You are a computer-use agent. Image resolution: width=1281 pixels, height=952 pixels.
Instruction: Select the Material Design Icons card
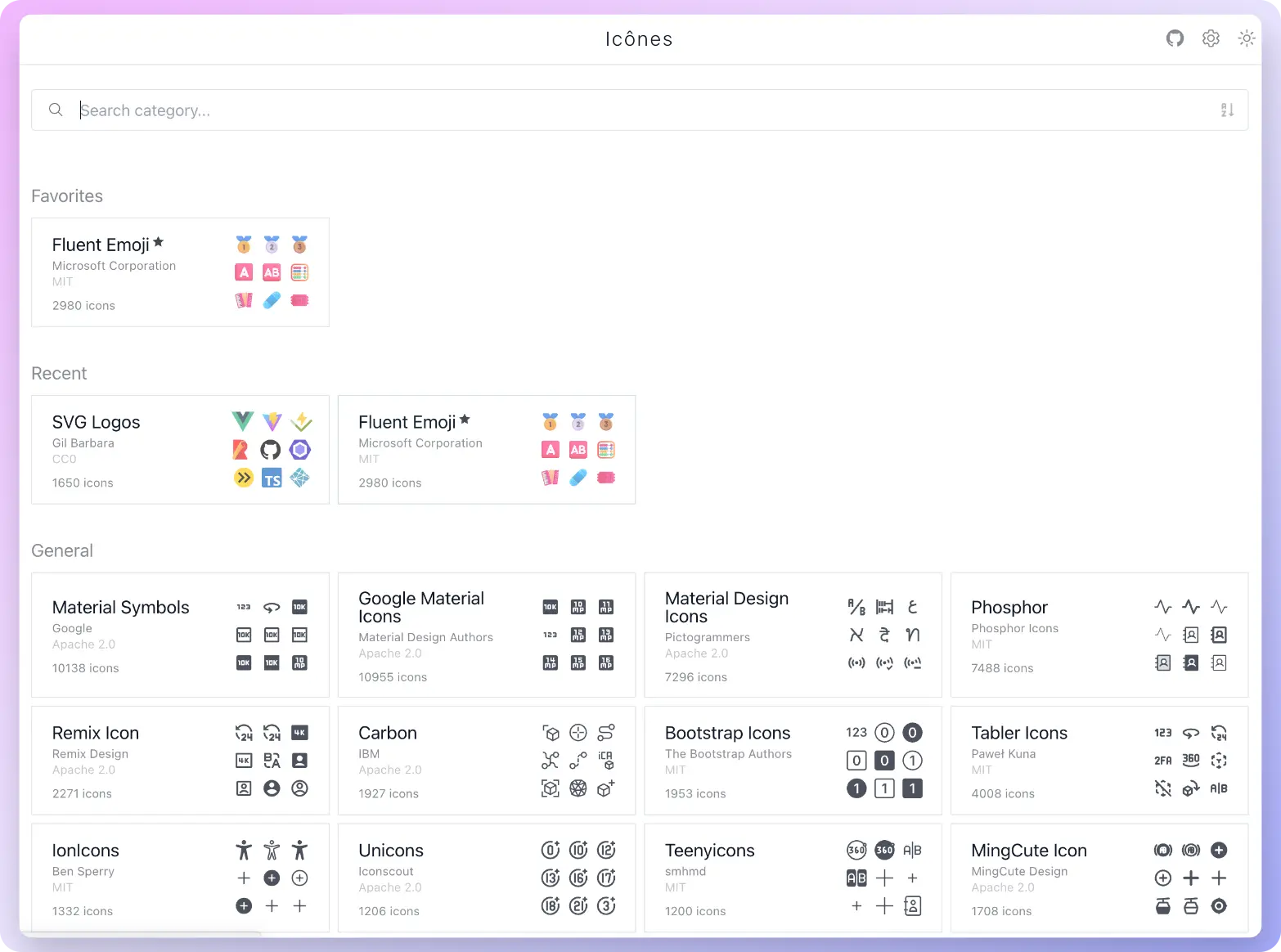tap(726, 608)
